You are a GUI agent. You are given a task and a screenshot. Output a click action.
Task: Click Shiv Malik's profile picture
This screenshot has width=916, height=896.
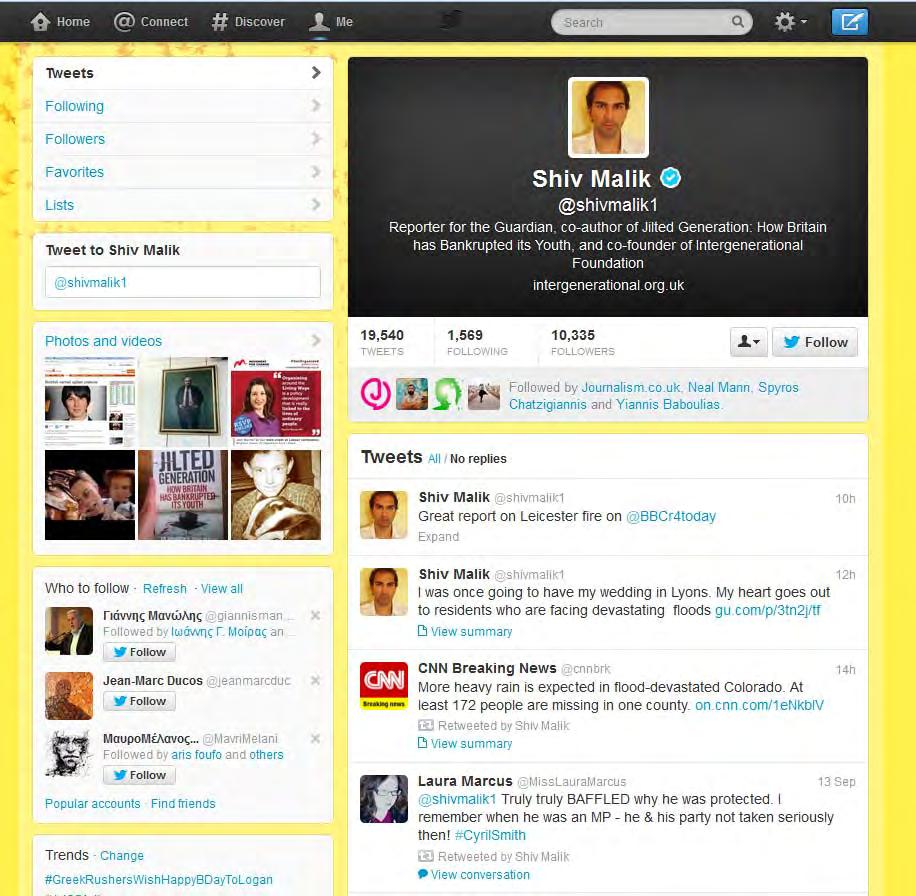click(608, 117)
